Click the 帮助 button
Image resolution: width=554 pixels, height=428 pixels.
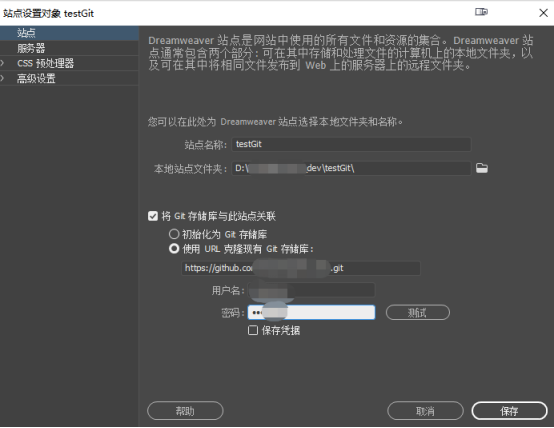click(185, 411)
